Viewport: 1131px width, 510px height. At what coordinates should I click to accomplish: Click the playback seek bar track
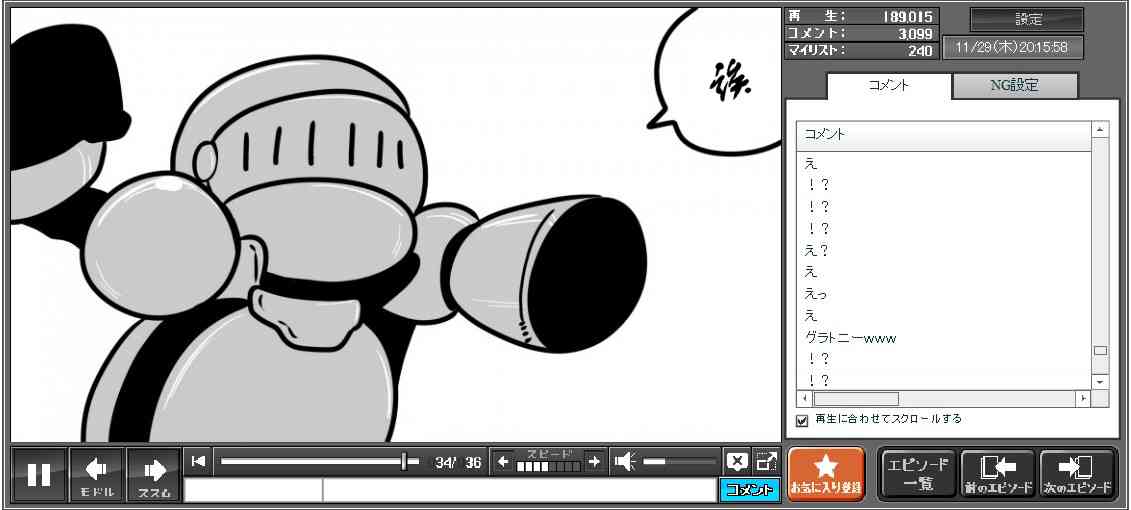click(x=310, y=461)
